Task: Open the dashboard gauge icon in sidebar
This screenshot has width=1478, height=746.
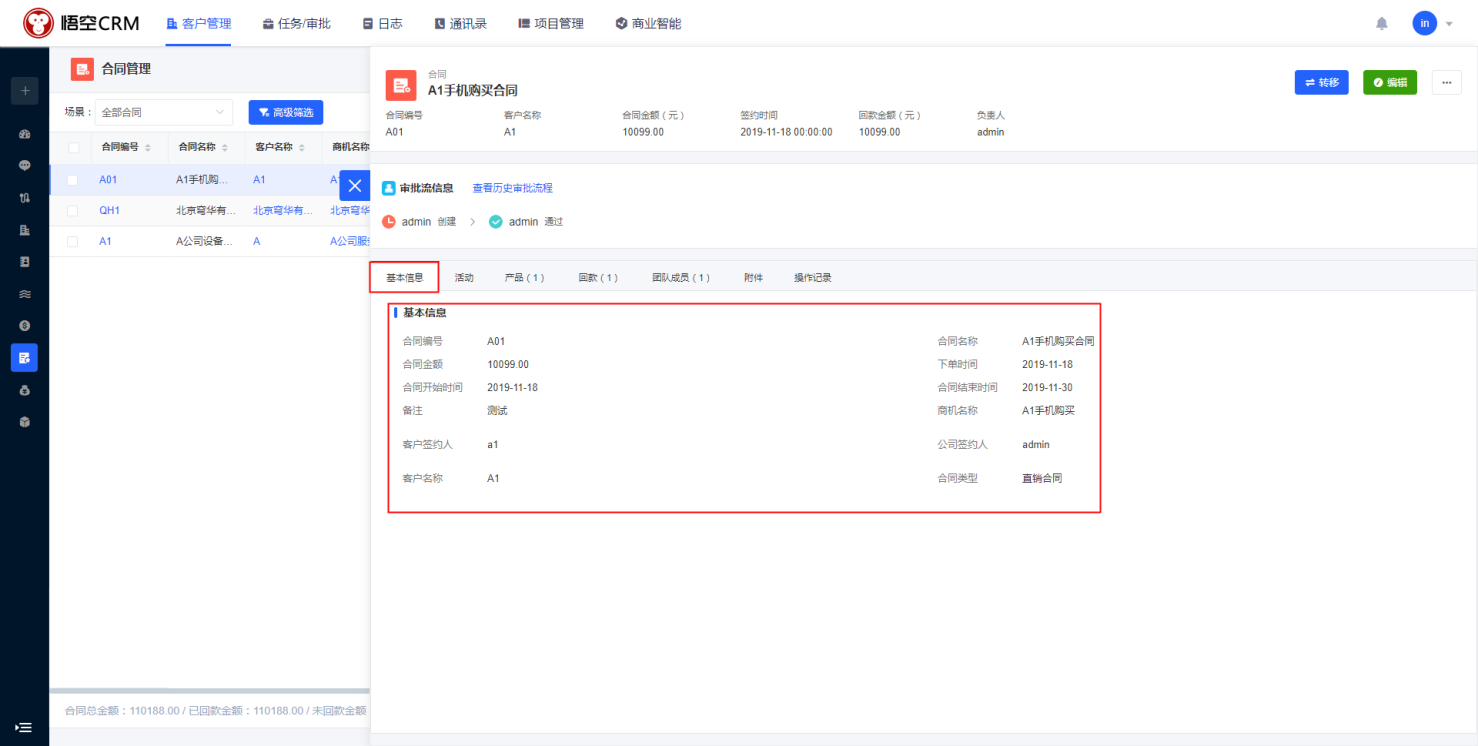Action: (24, 134)
